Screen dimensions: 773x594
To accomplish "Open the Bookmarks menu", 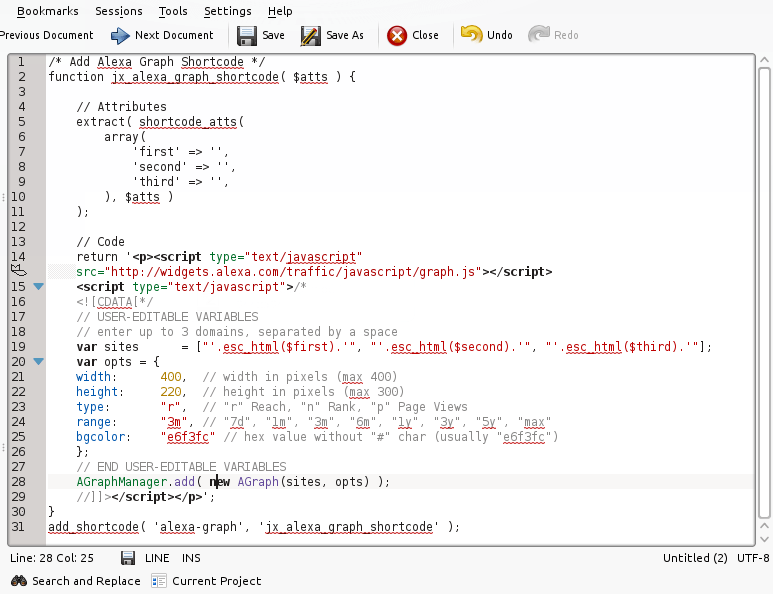I will [x=47, y=11].
